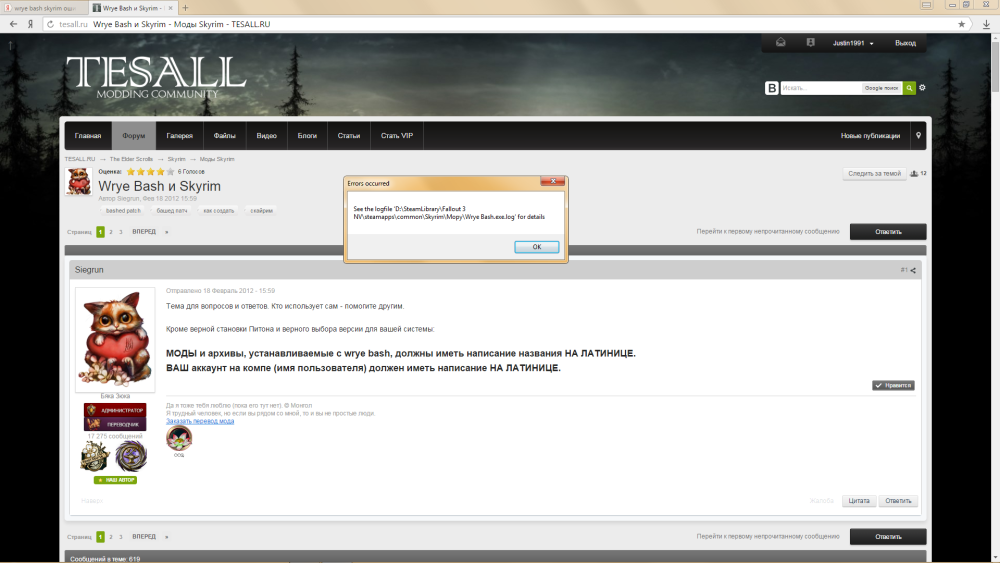Click the second round award medal under post count
The width and height of the screenshot is (1000, 563).
(131, 457)
